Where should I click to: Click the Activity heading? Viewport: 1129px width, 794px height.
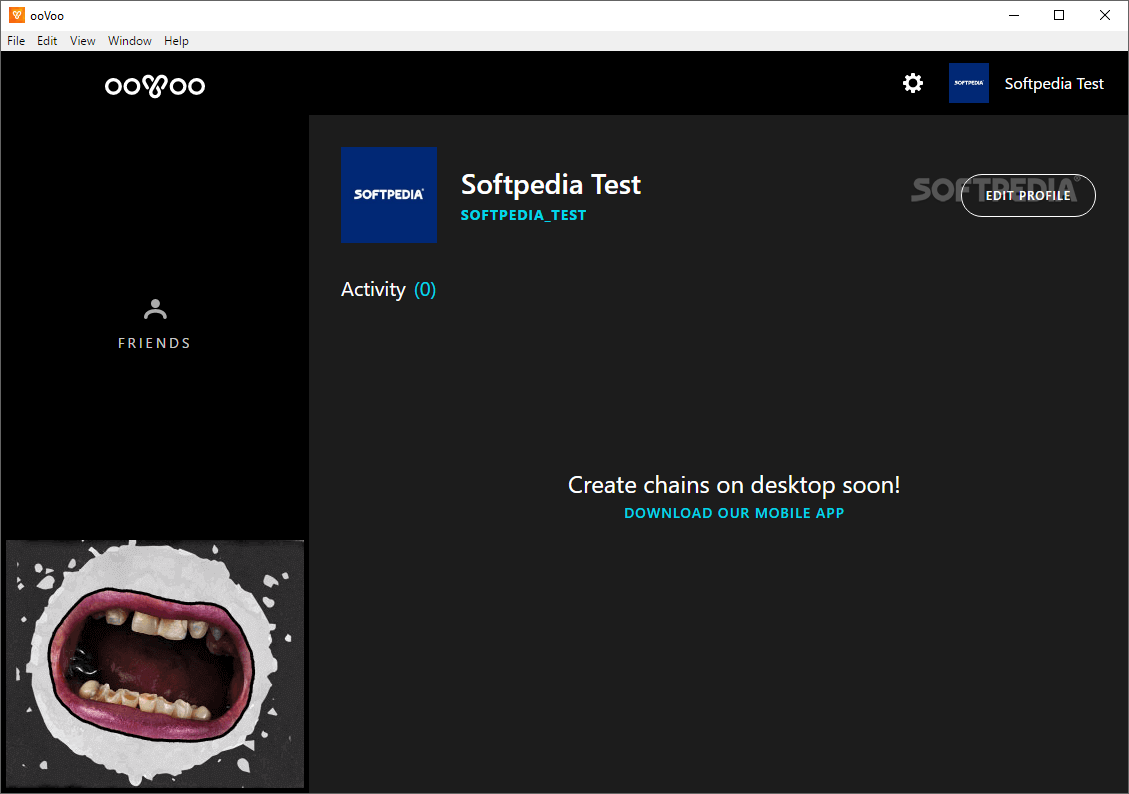click(x=373, y=289)
